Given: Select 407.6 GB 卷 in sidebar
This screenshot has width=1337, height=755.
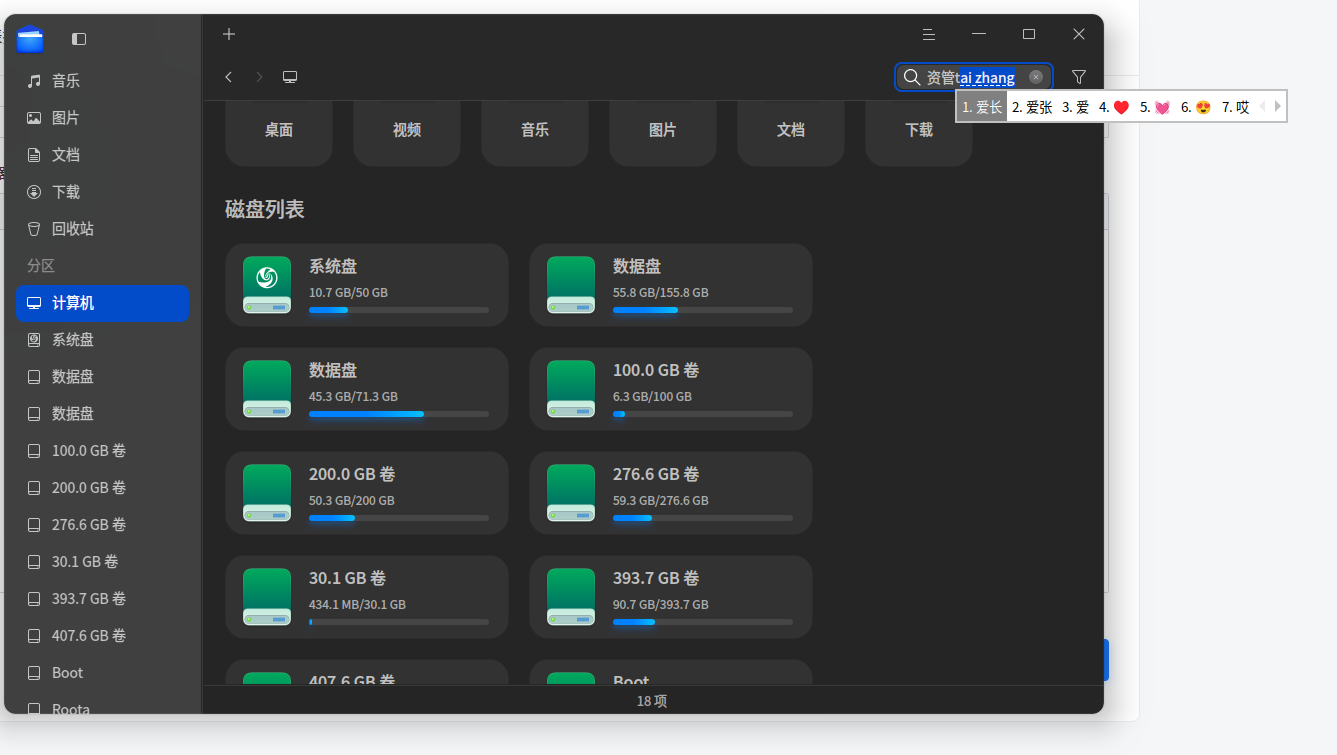Looking at the screenshot, I should (x=102, y=636).
